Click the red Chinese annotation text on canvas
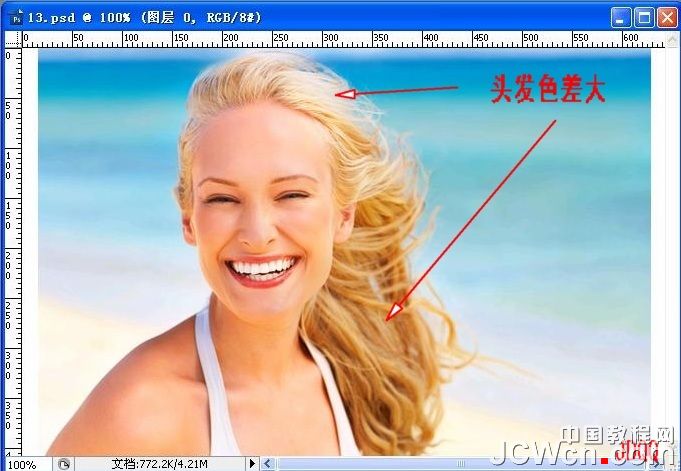 [x=547, y=90]
